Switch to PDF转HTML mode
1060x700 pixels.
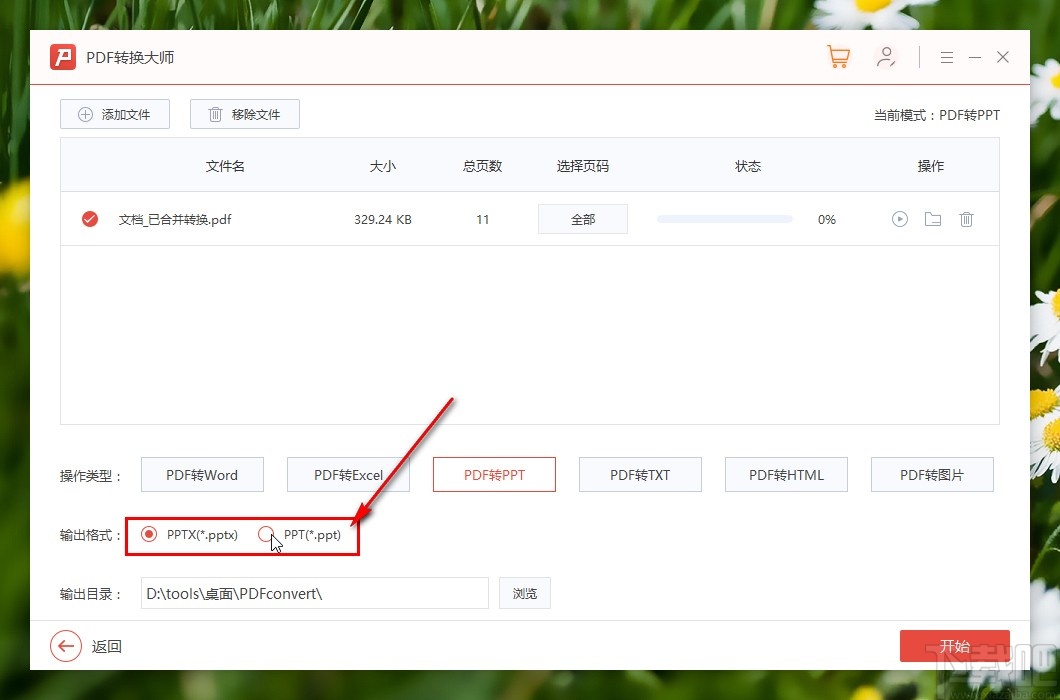(x=786, y=475)
